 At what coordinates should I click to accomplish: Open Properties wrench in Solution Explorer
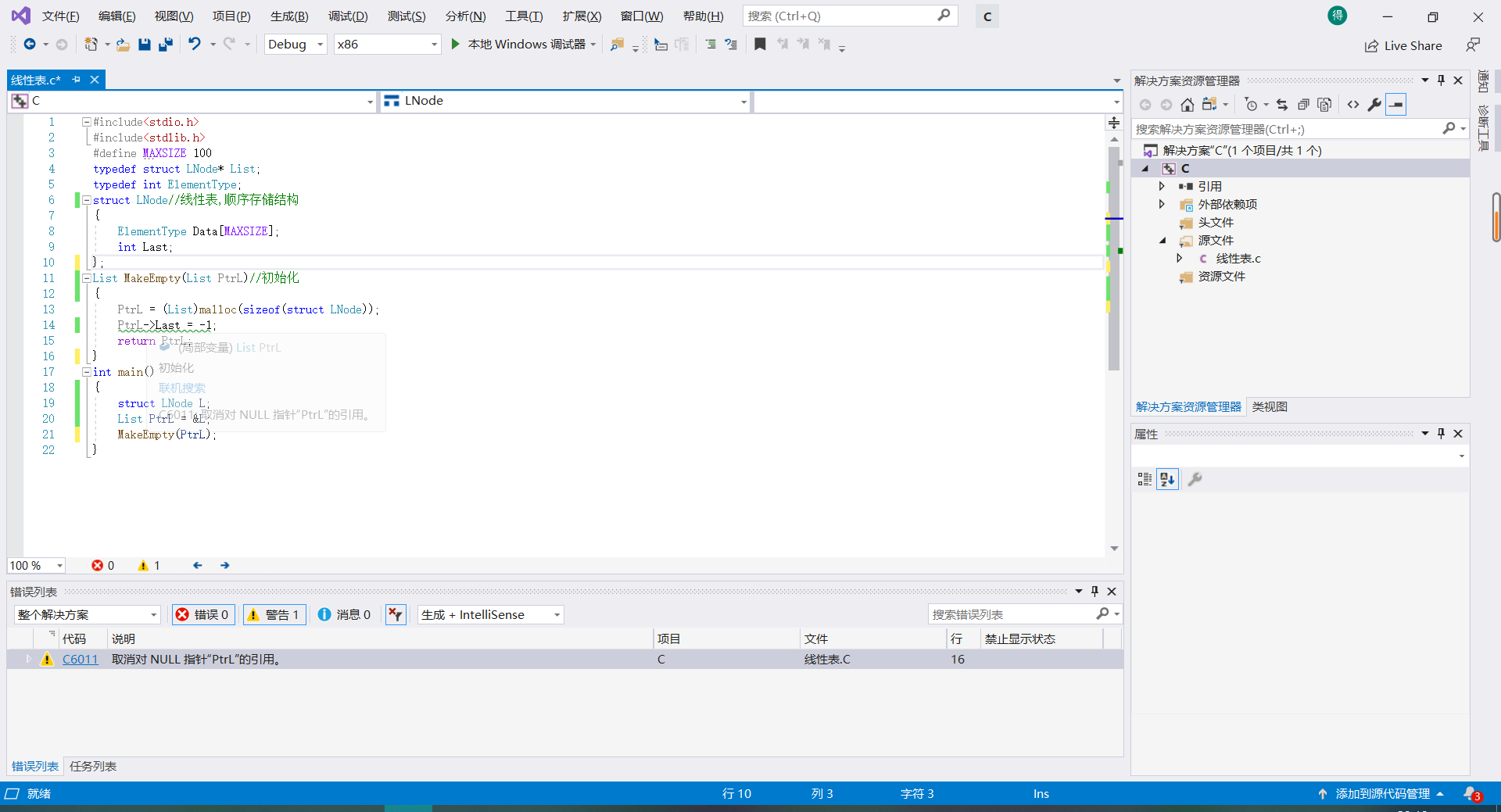pos(1374,105)
